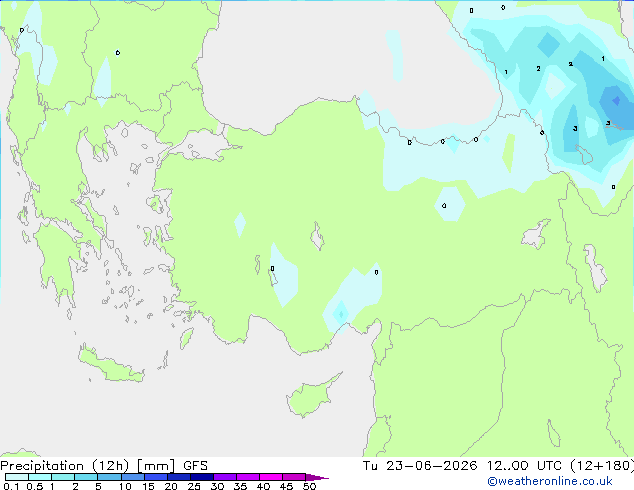Pick the 35–40 mm purple legend swatch
634x490 pixels.
tap(247, 477)
